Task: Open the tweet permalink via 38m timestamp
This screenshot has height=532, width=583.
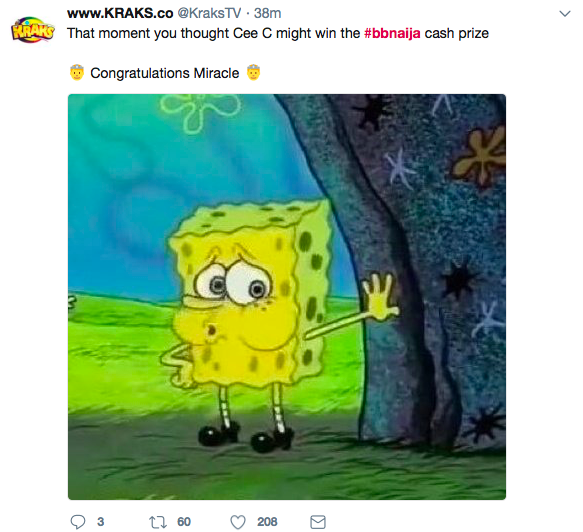Action: coord(267,13)
